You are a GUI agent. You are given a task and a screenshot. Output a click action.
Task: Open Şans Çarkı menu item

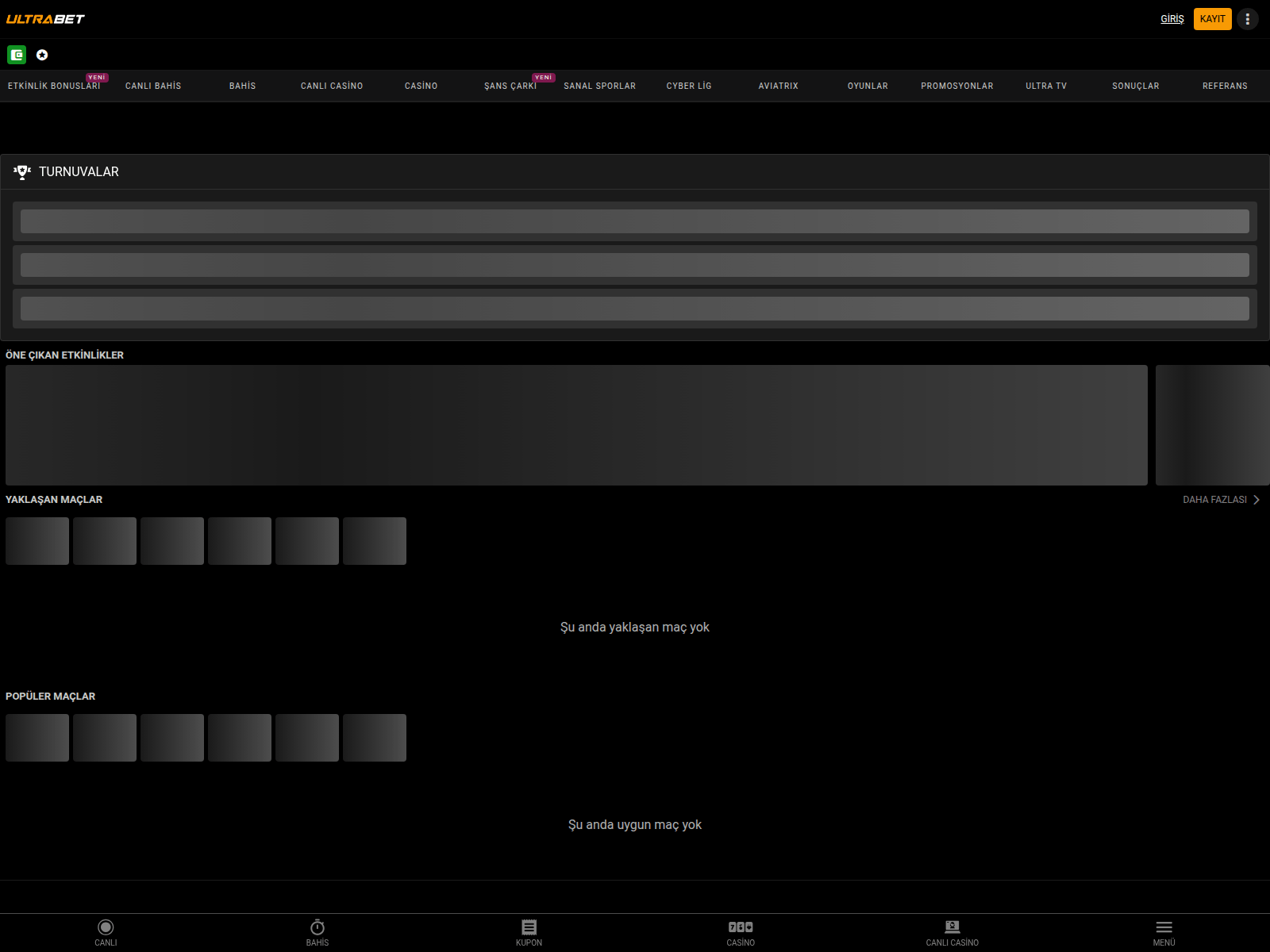coord(510,86)
